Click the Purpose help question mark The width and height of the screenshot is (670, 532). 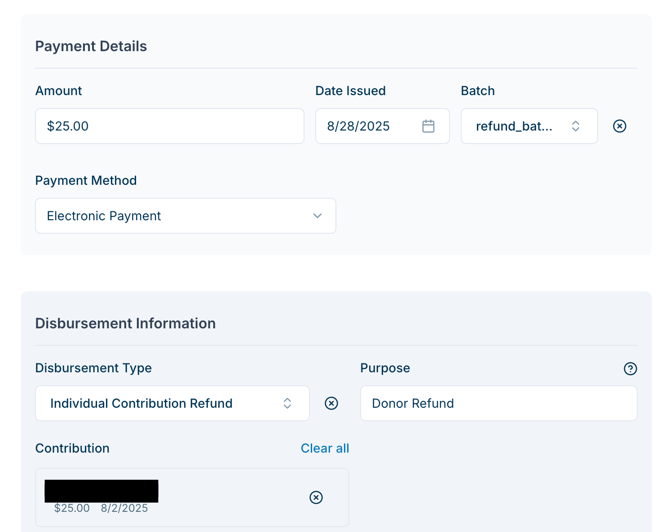point(630,369)
